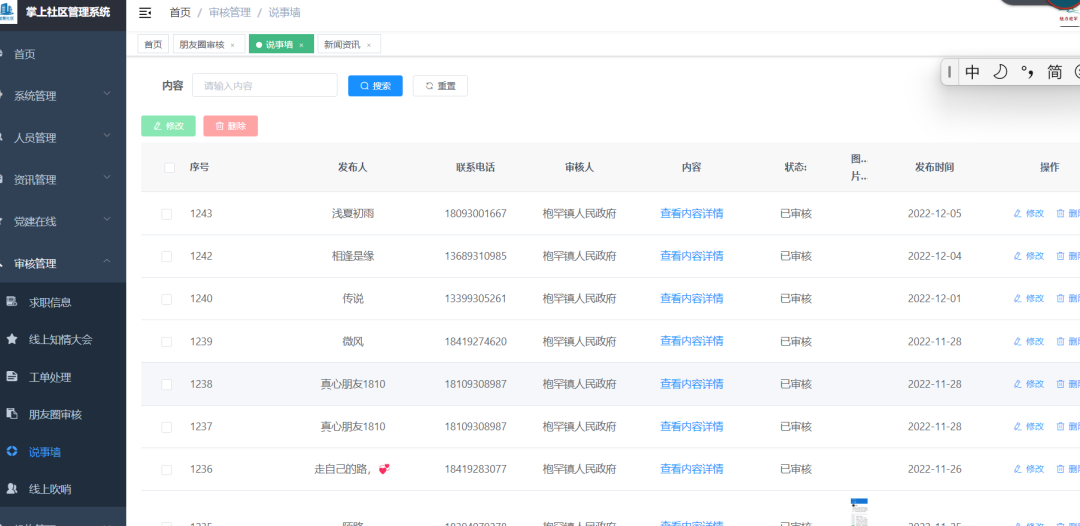
Task: Click the moon icon in IME toolbar
Action: point(999,72)
